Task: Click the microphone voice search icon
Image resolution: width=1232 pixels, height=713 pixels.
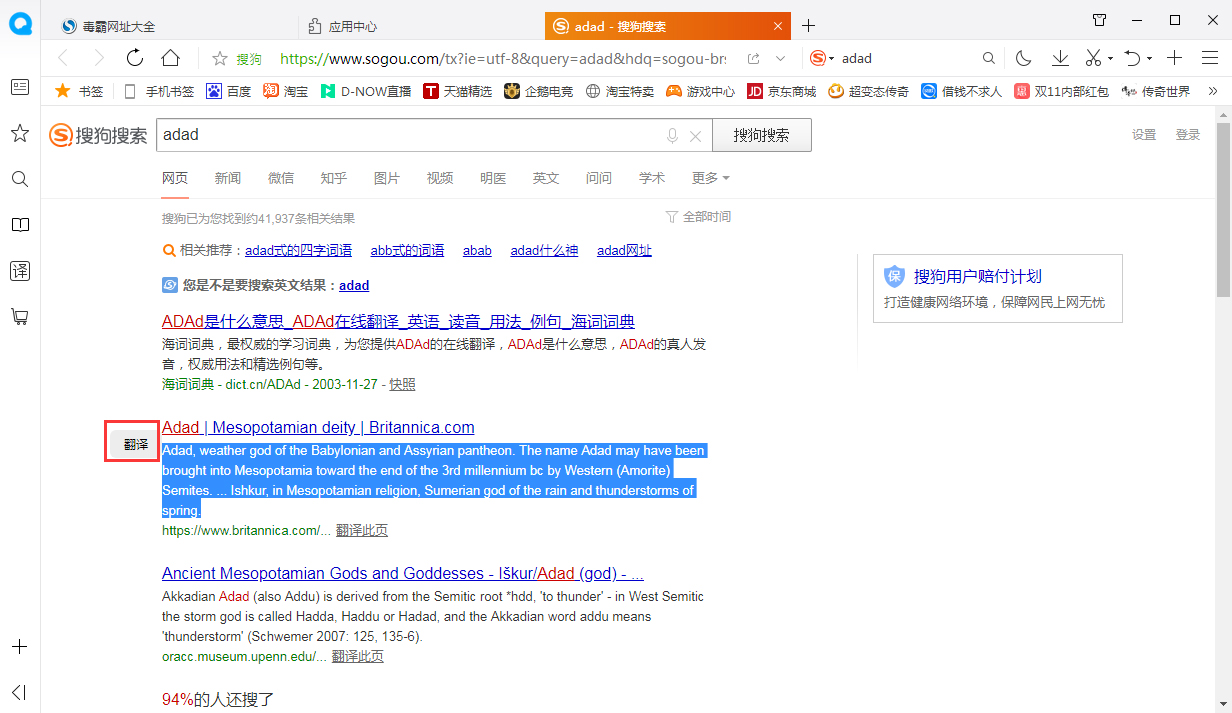Action: (673, 136)
